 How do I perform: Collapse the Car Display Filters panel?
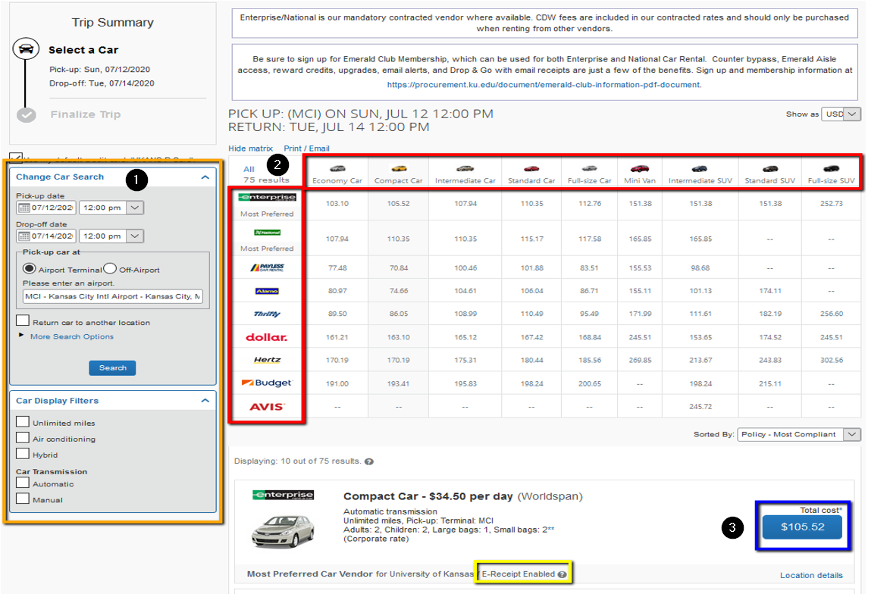tap(205, 401)
